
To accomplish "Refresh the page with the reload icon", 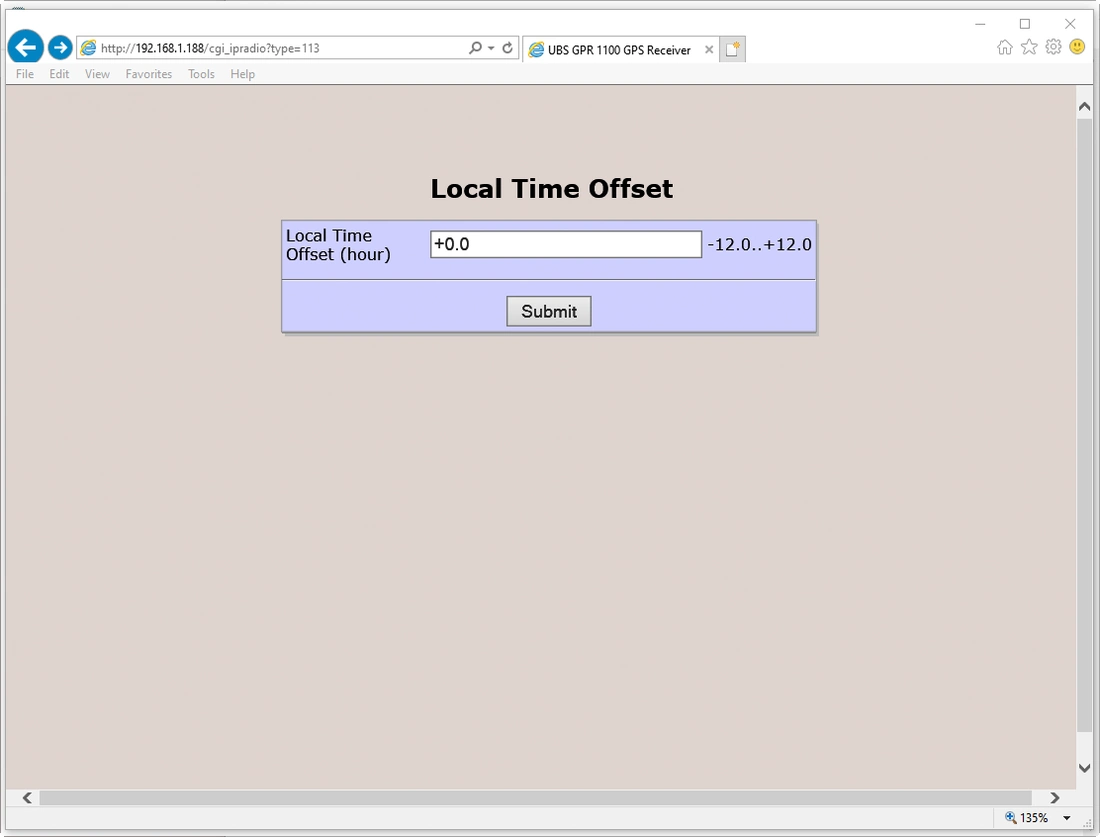I will click(x=507, y=48).
